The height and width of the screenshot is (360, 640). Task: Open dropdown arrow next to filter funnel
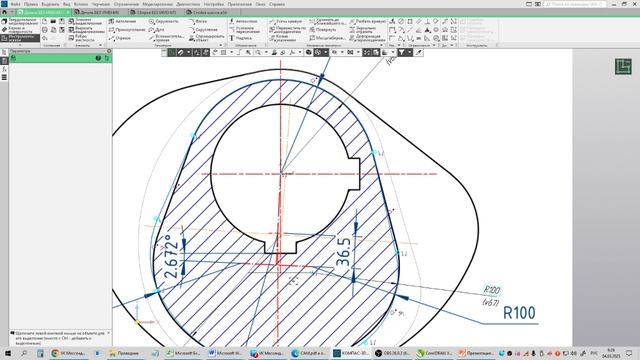(x=409, y=52)
